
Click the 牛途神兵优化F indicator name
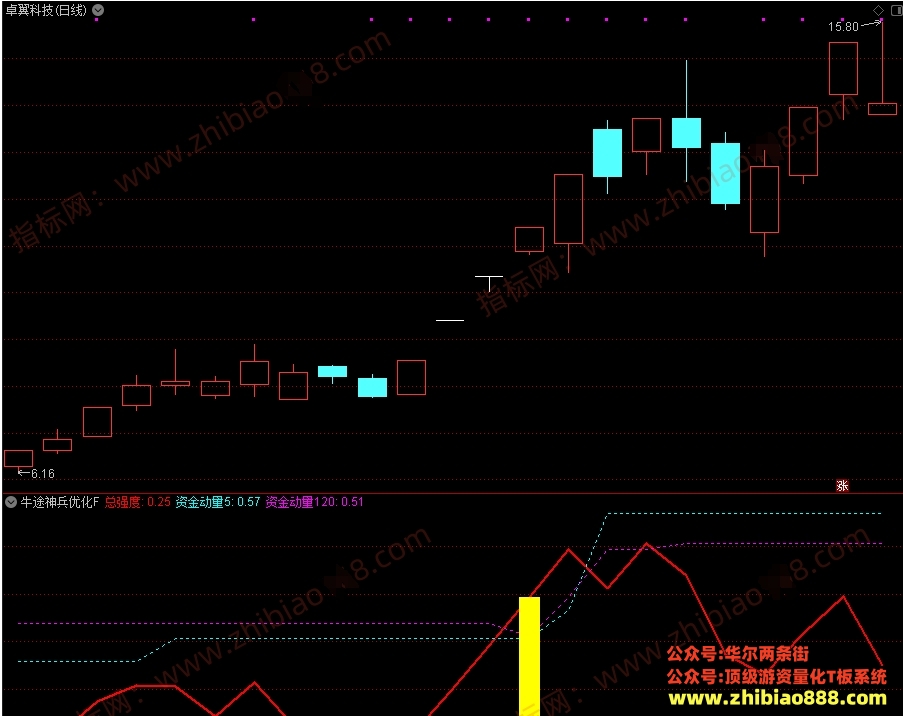pyautogui.click(x=60, y=502)
